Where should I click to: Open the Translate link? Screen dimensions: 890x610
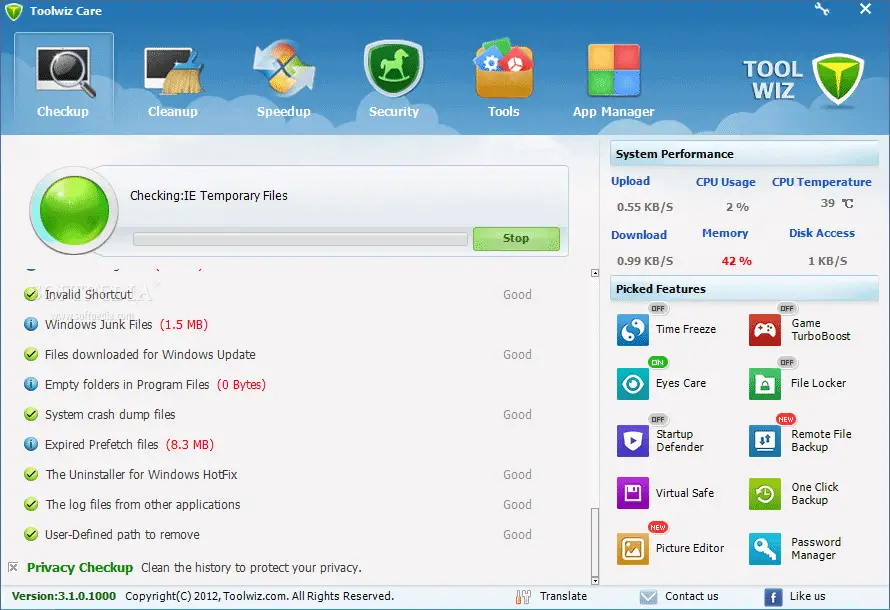pyautogui.click(x=563, y=596)
